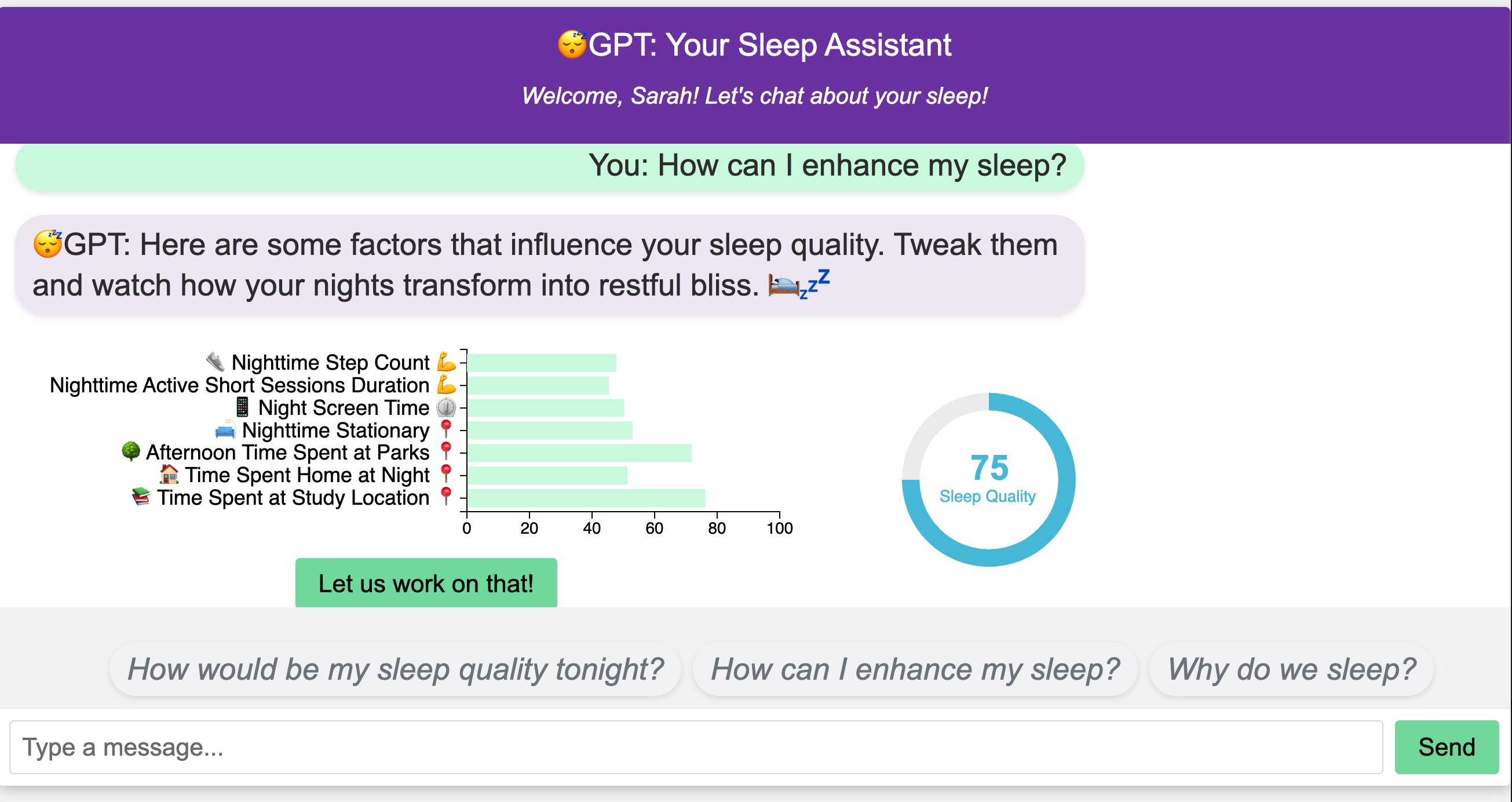This screenshot has width=1512, height=802.
Task: Click the sleeping face emoji in the header title
Action: point(571,45)
